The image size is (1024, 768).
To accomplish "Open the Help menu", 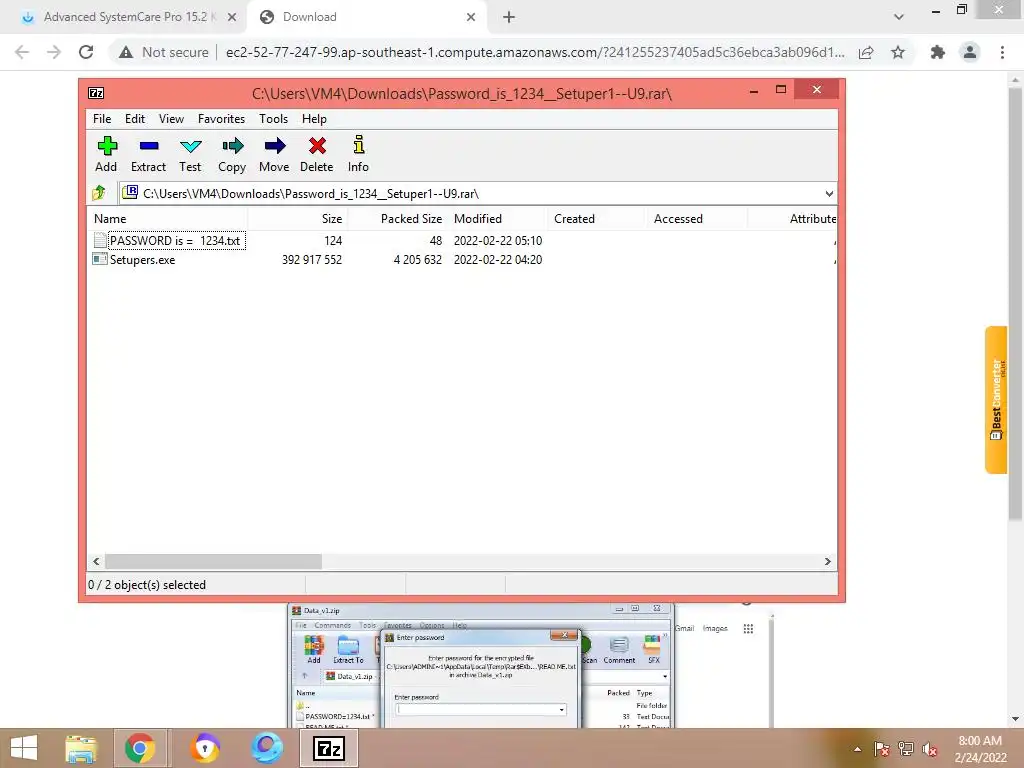I will pos(314,119).
